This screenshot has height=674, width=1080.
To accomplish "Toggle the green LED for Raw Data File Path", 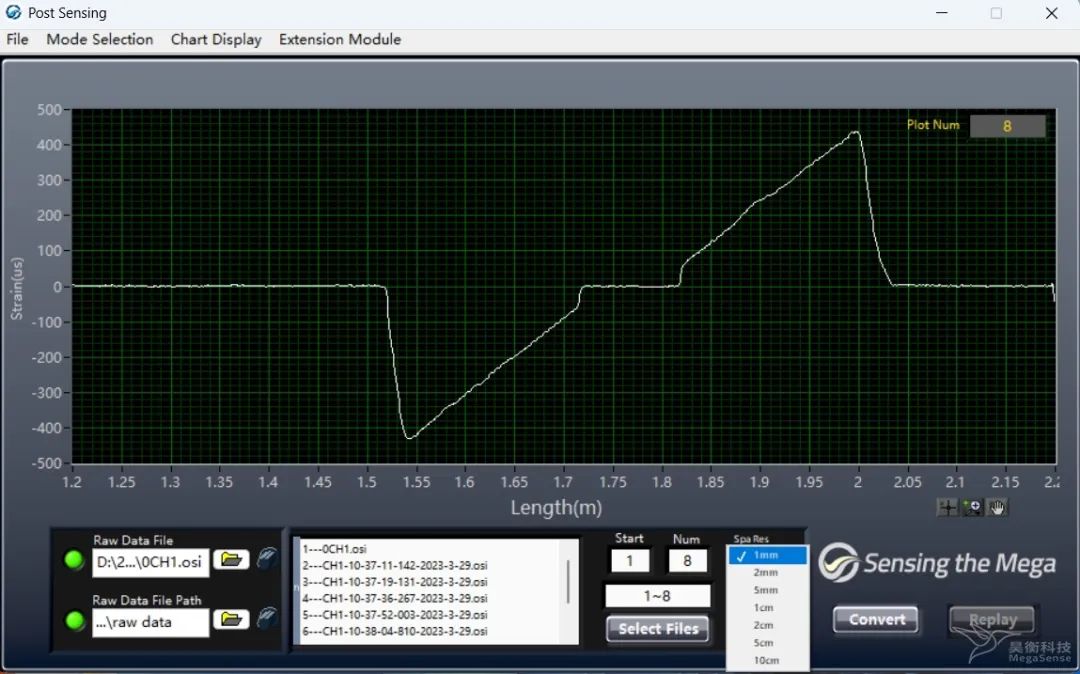I will pyautogui.click(x=74, y=621).
